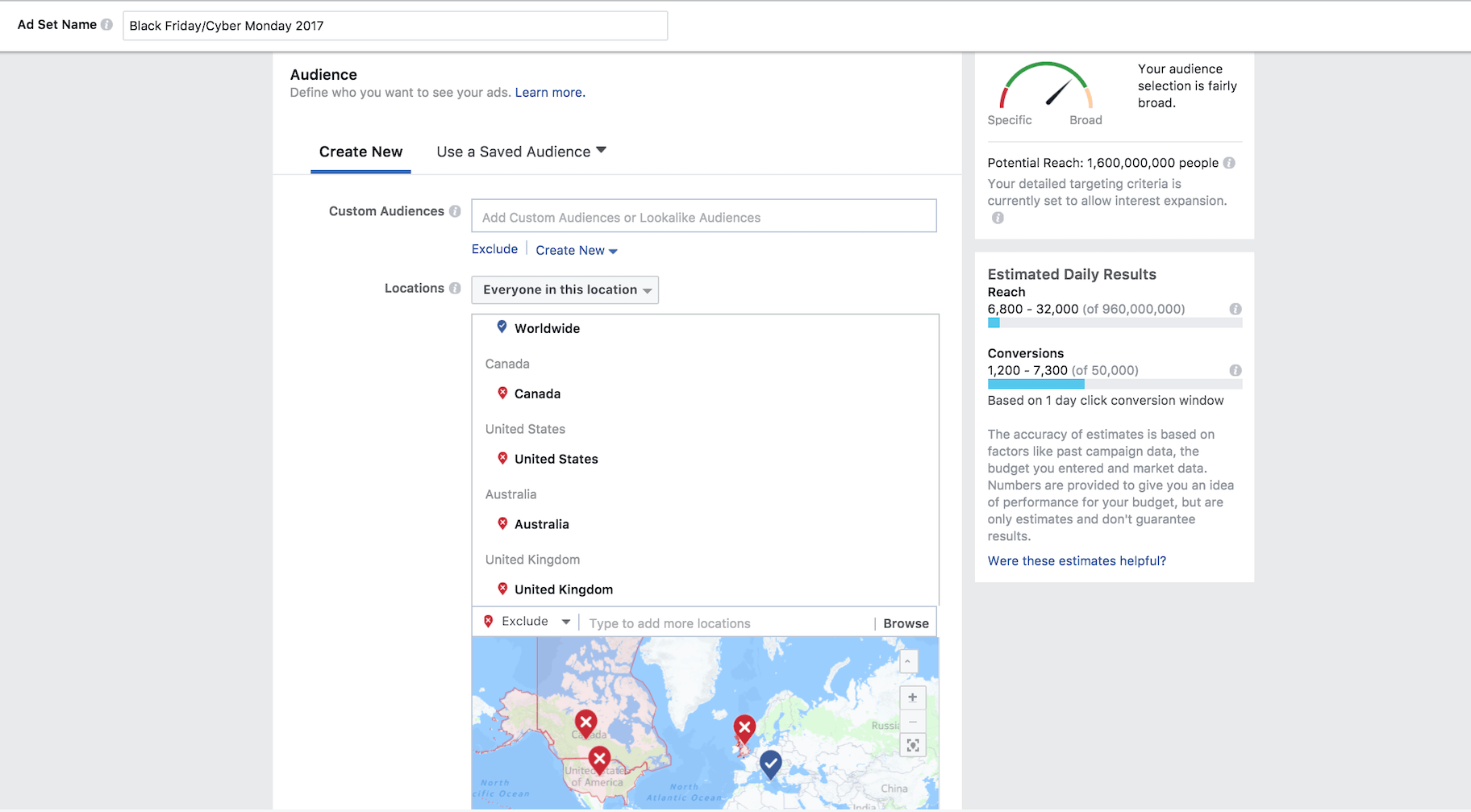Screen dimensions: 1471x812
Task: Click the Custom Audiences info icon
Action: click(455, 211)
